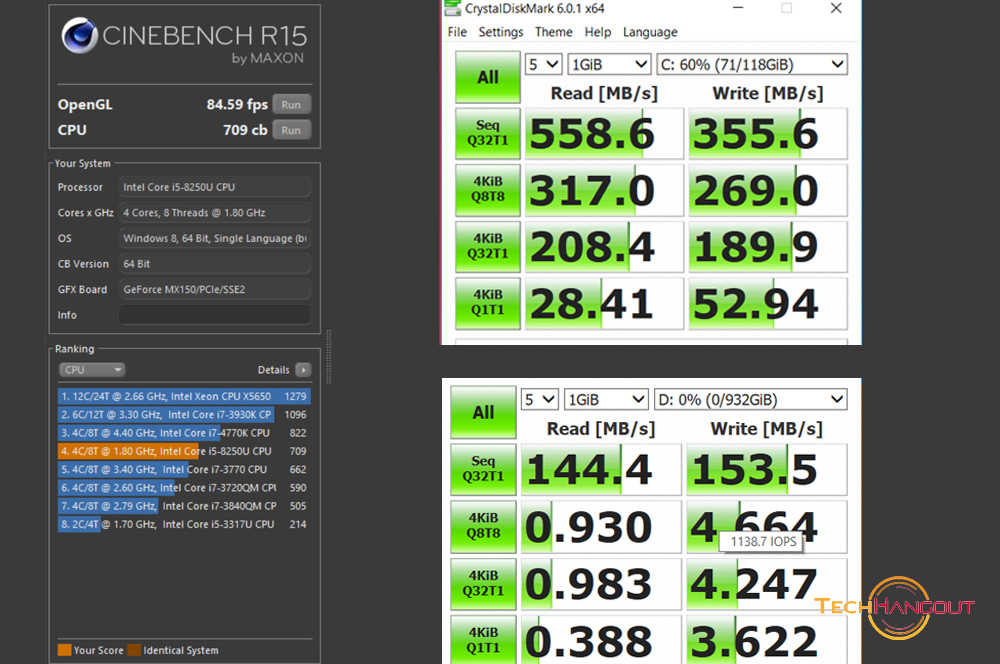Close the CrystalDiskMark window

coord(836,8)
